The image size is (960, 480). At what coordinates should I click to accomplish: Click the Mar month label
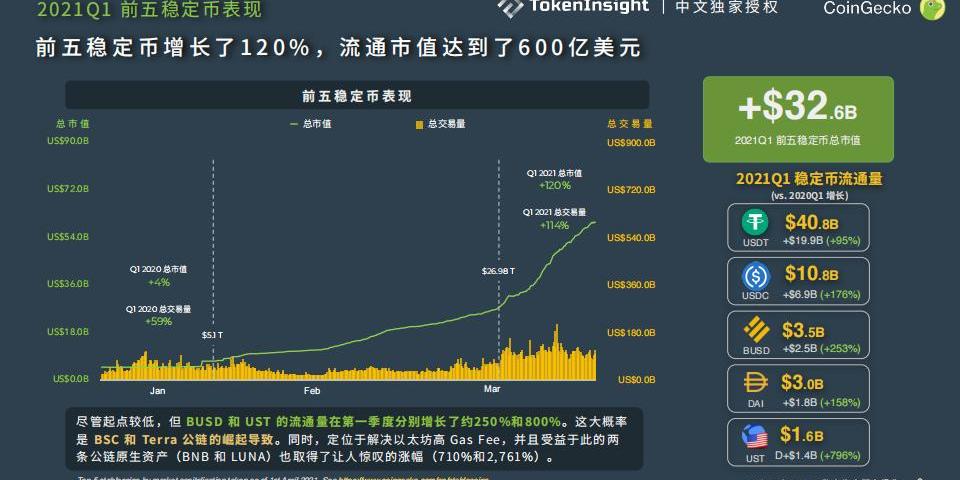492,389
